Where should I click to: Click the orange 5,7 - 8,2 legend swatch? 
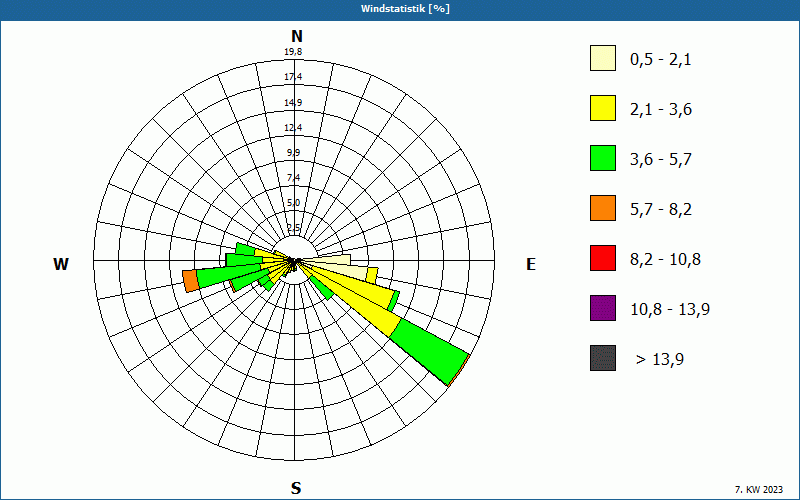[x=603, y=208]
